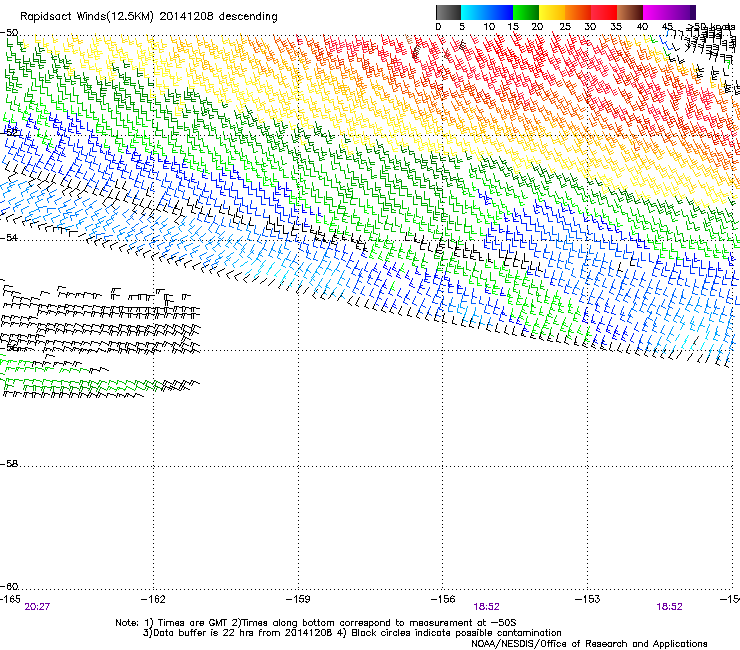Select the yellow 20-25 knots legend segment

552,12
